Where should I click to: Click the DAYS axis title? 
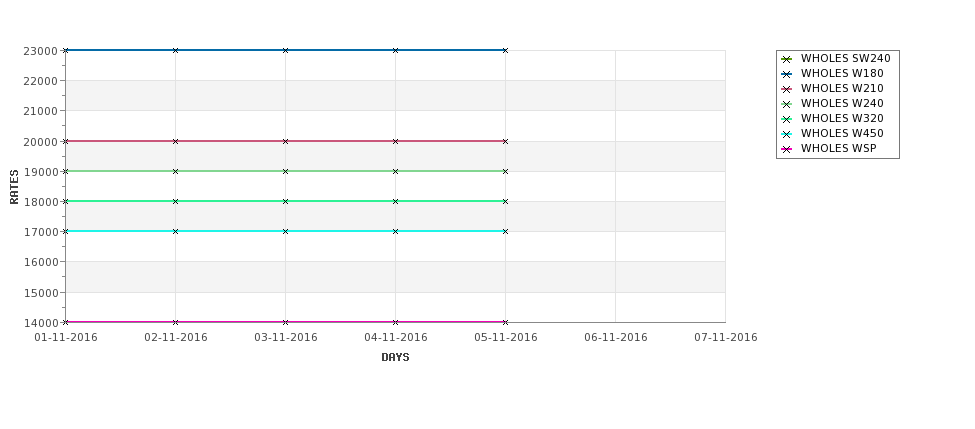[395, 358]
